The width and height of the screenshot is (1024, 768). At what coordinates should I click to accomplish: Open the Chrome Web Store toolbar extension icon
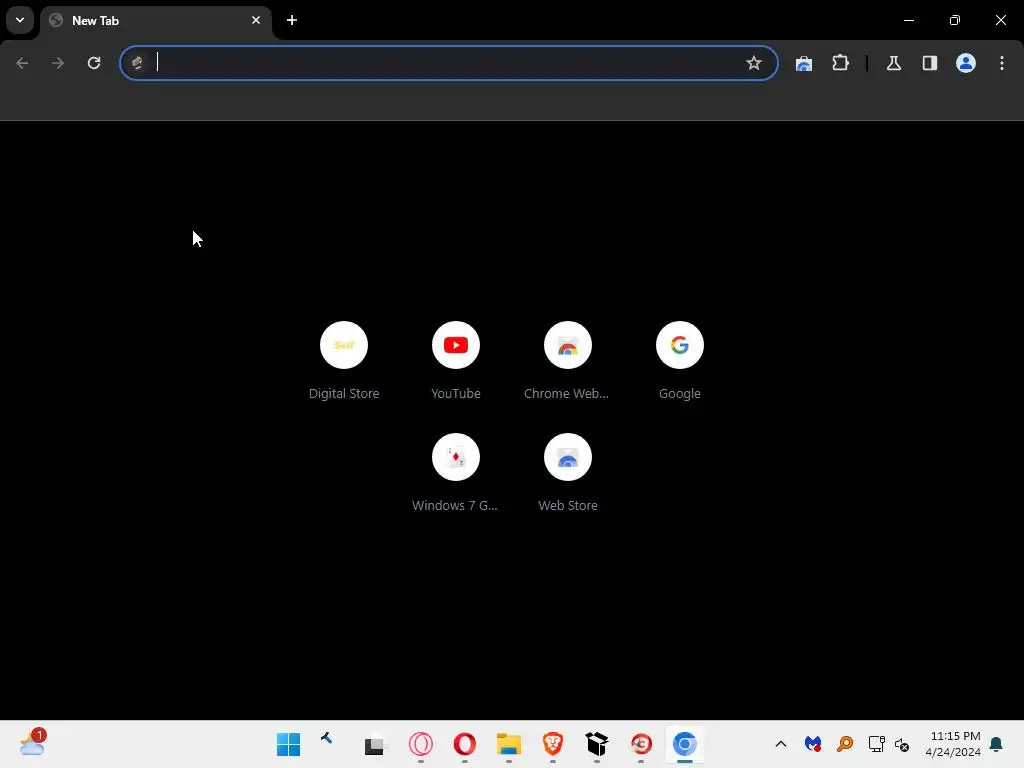coord(804,63)
